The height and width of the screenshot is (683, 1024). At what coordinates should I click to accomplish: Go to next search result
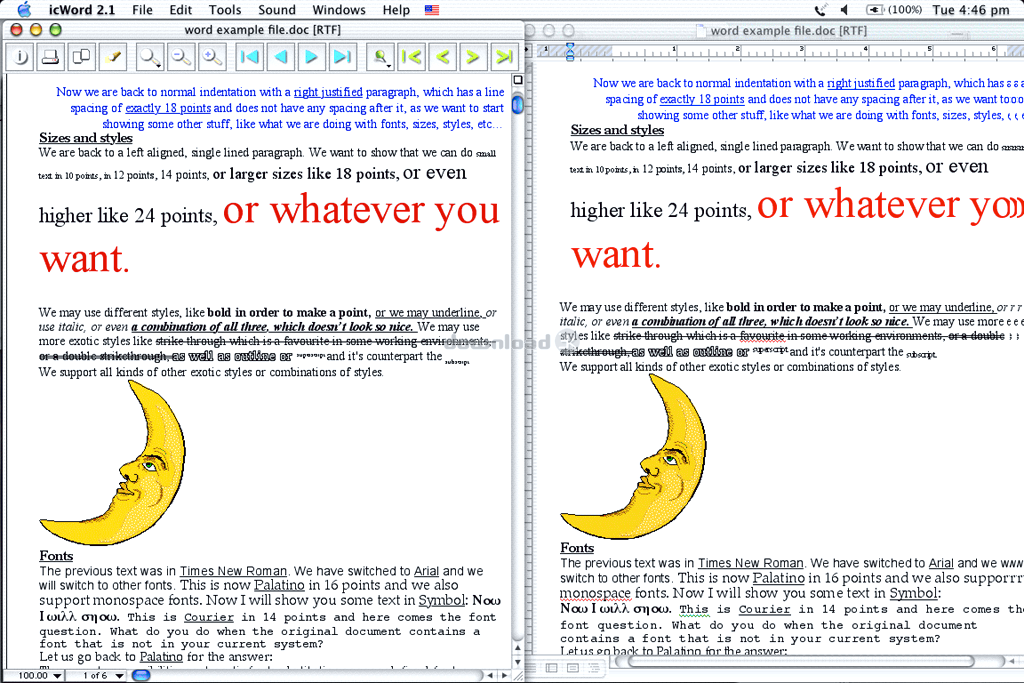click(473, 57)
